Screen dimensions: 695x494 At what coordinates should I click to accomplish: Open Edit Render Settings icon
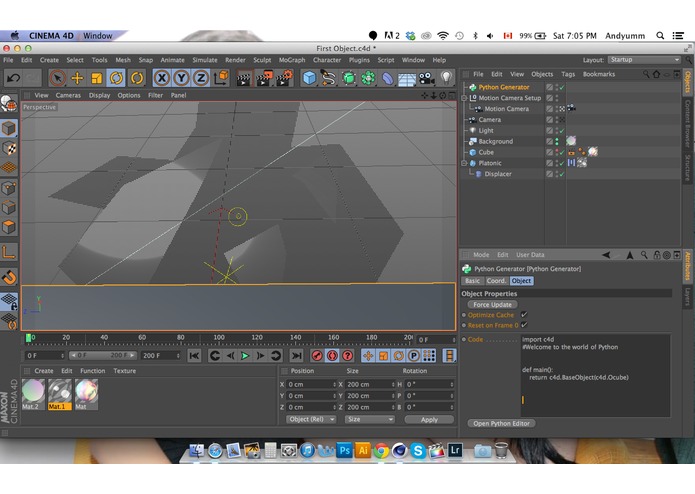(x=284, y=78)
